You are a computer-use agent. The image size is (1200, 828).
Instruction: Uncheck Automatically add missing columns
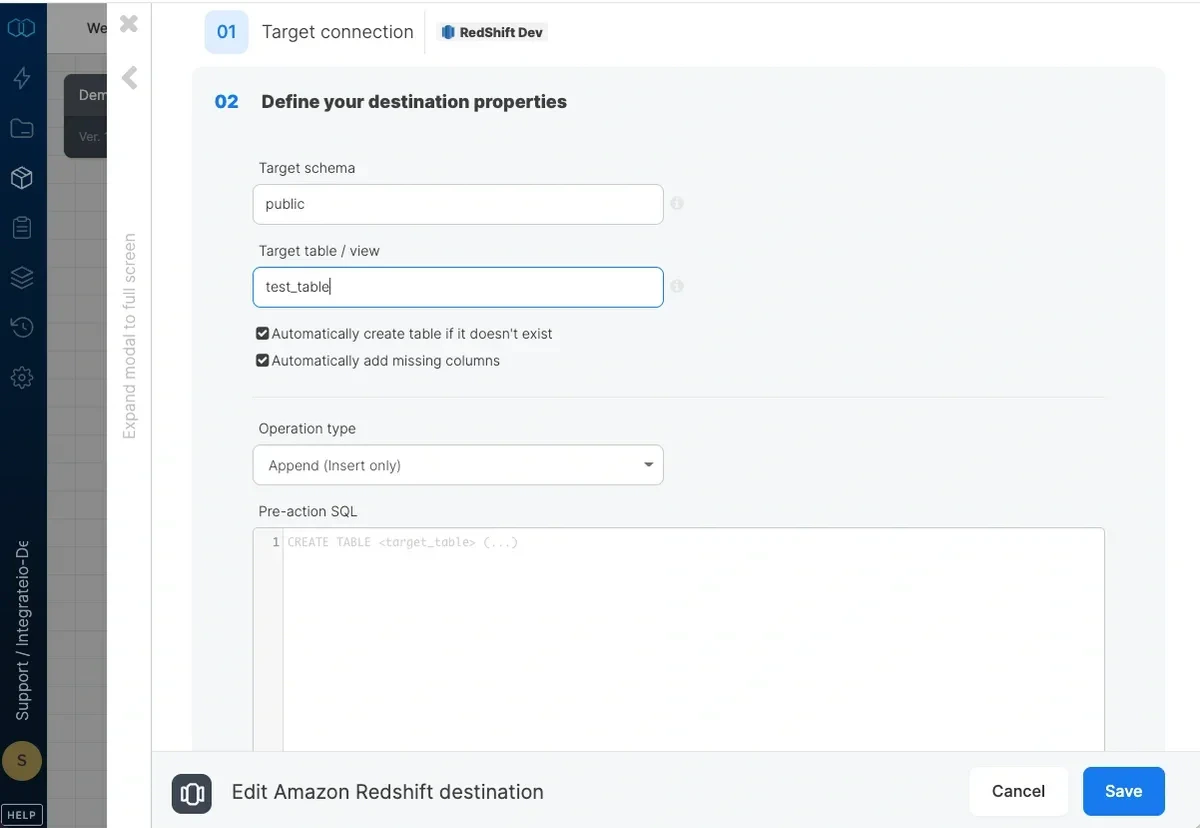261,360
